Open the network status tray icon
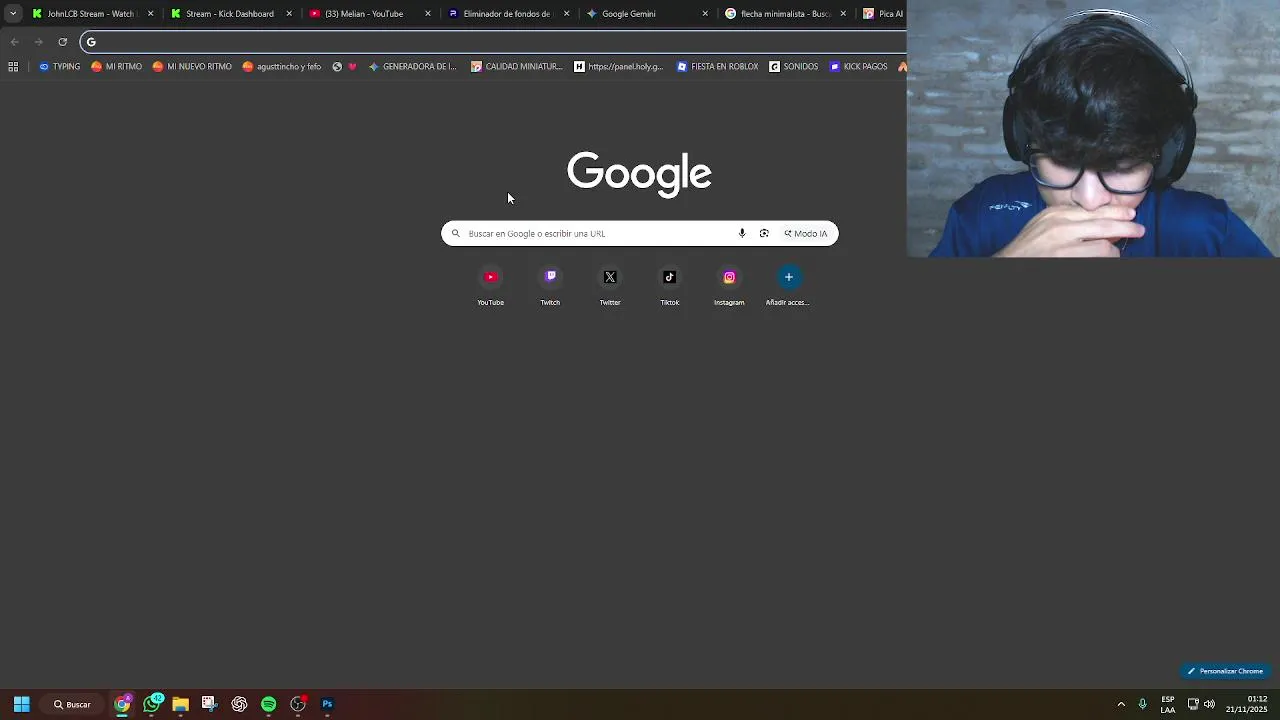1280x720 pixels. (x=1193, y=704)
